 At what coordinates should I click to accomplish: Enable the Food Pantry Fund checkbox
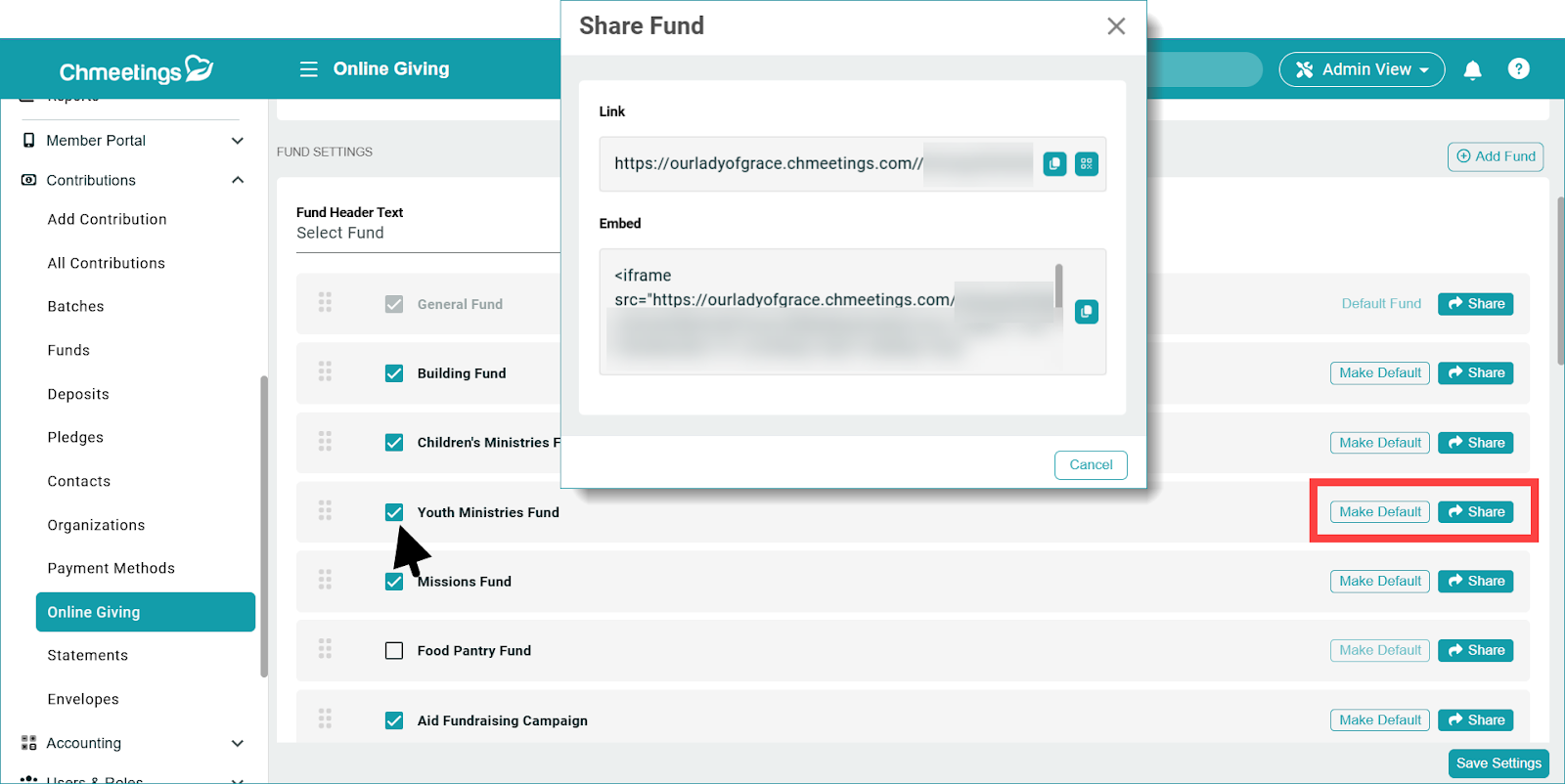394,651
